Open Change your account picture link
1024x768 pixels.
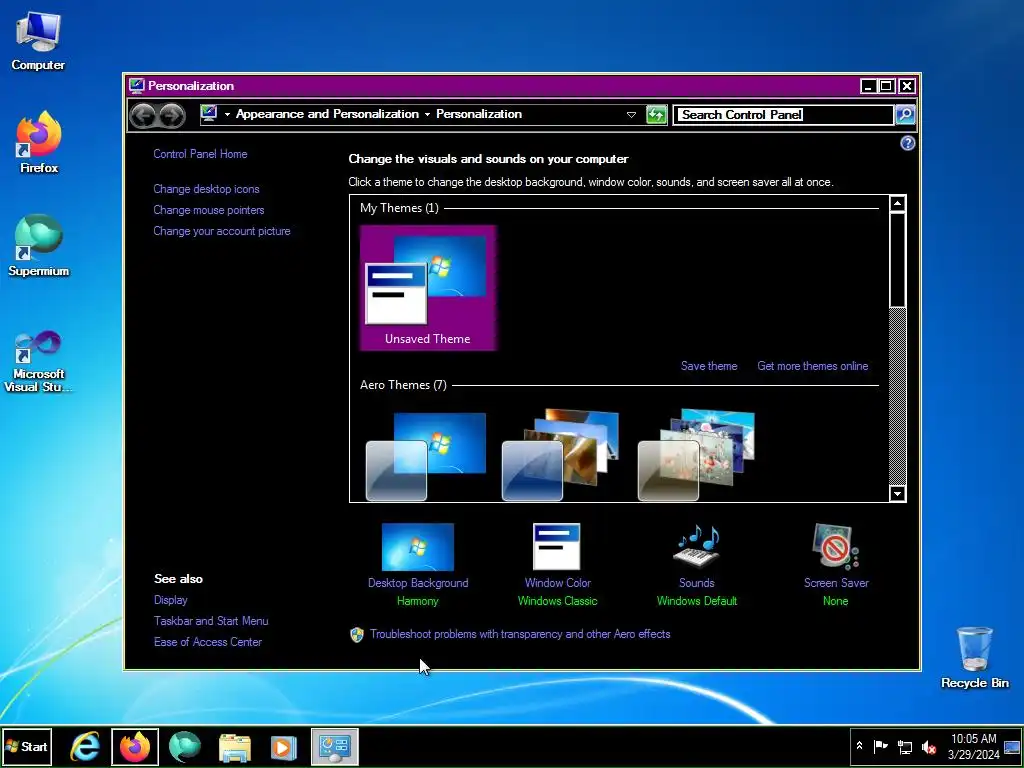(222, 231)
